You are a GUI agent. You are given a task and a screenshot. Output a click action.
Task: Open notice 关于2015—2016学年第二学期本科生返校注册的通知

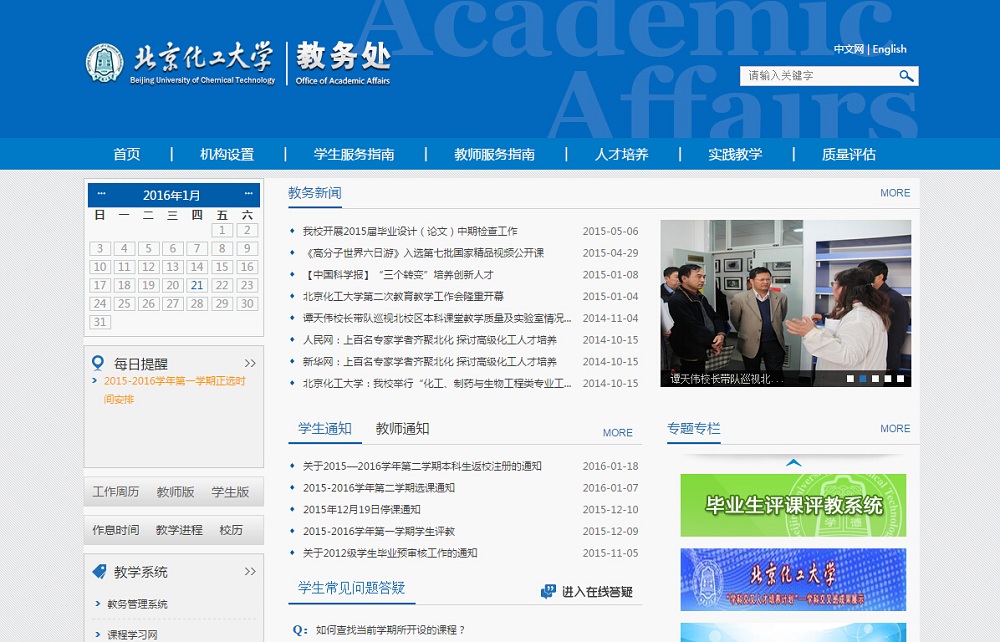click(422, 466)
